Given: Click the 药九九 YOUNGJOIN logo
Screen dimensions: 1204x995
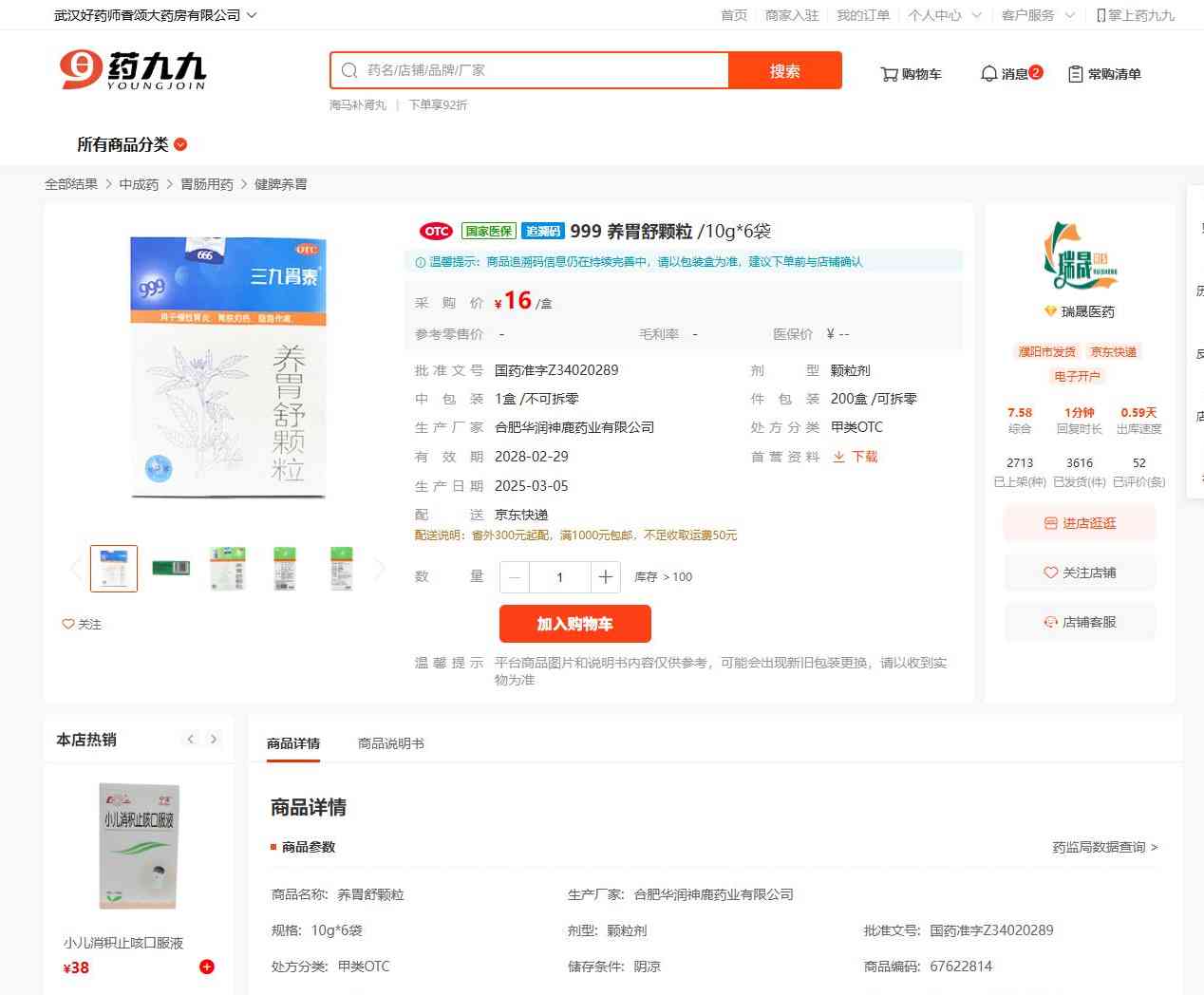Looking at the screenshot, I should click(132, 70).
